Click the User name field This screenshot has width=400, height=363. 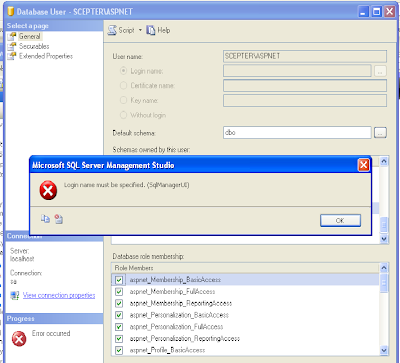click(x=305, y=56)
